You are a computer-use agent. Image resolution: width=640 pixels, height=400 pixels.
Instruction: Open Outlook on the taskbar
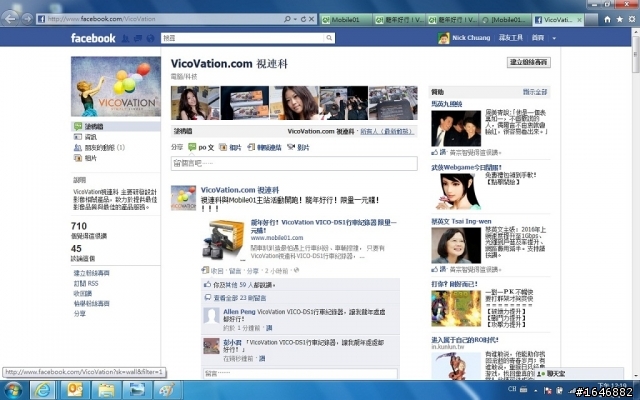[x=75, y=390]
